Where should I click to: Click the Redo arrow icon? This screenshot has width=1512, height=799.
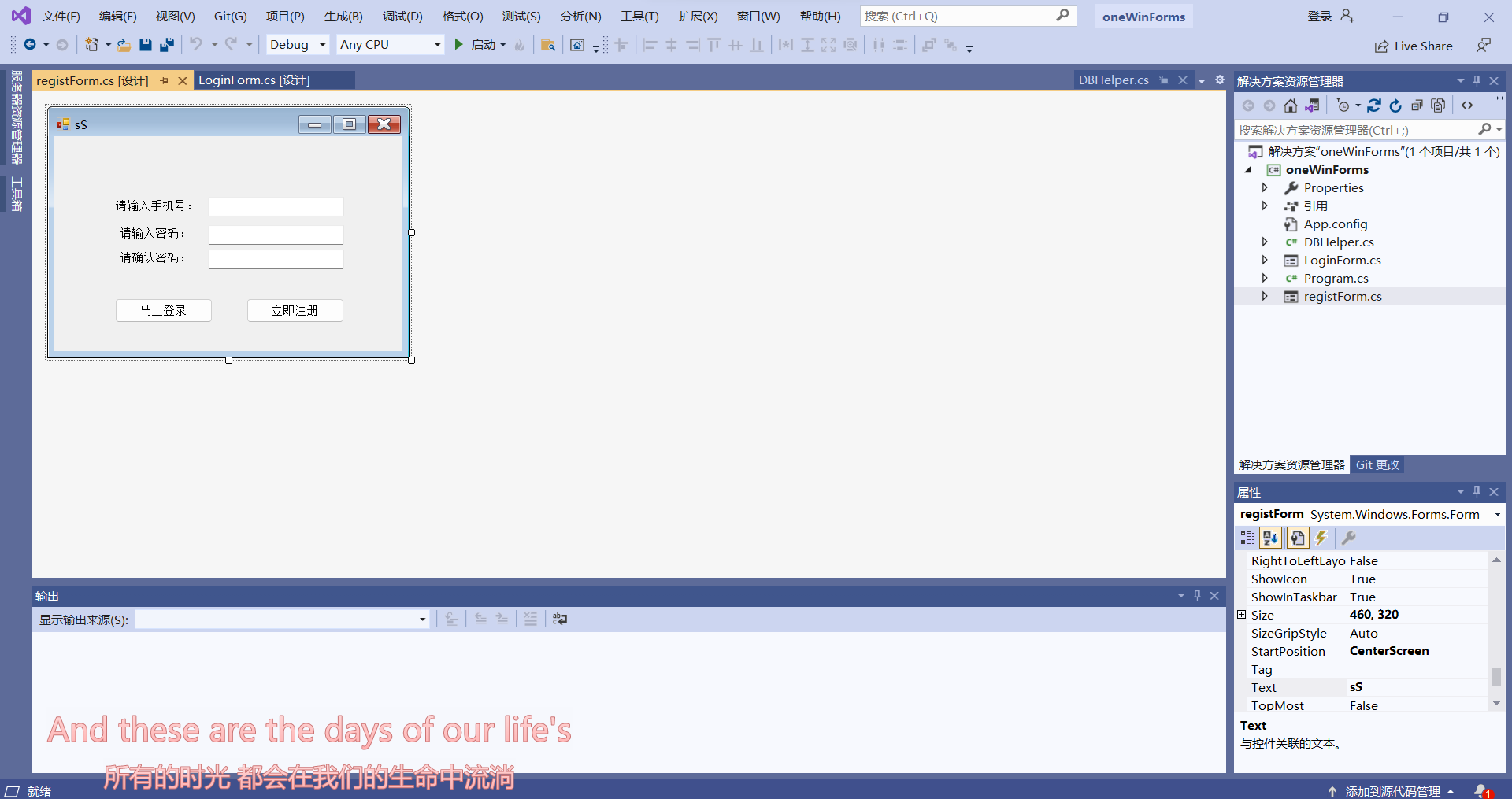231,45
